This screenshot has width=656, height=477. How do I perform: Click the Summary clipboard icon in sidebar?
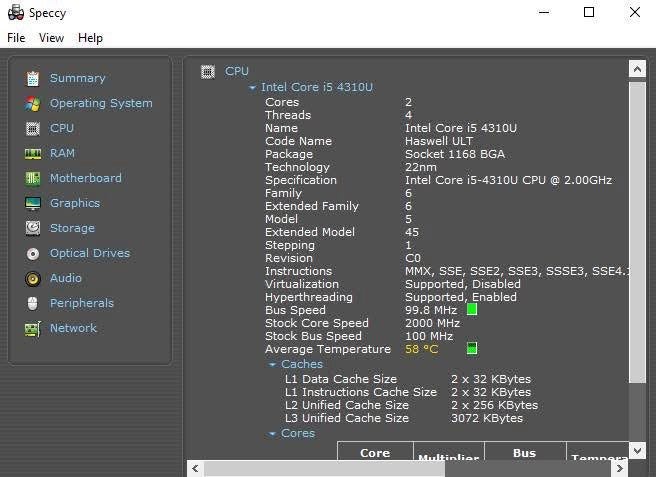tap(33, 79)
